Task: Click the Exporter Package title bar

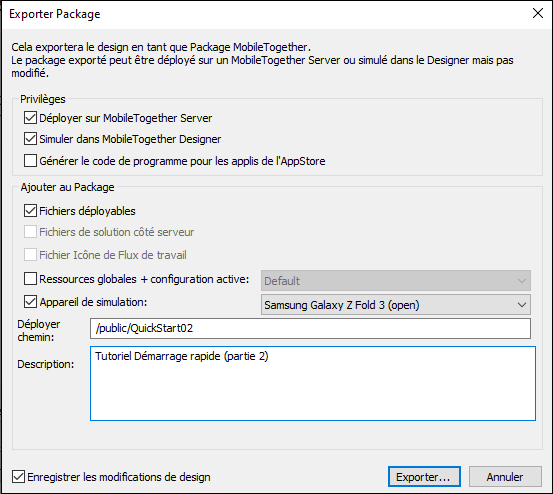Action: click(x=265, y=14)
